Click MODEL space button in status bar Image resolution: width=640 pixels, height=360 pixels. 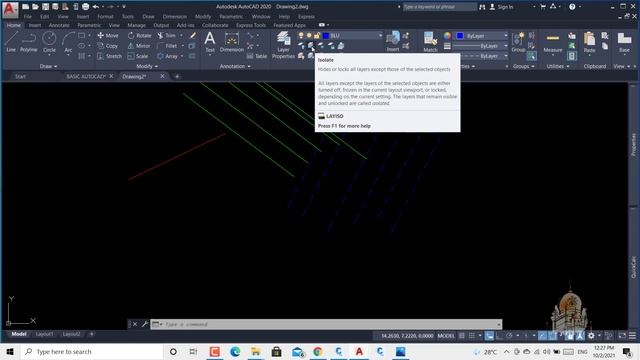pyautogui.click(x=446, y=336)
